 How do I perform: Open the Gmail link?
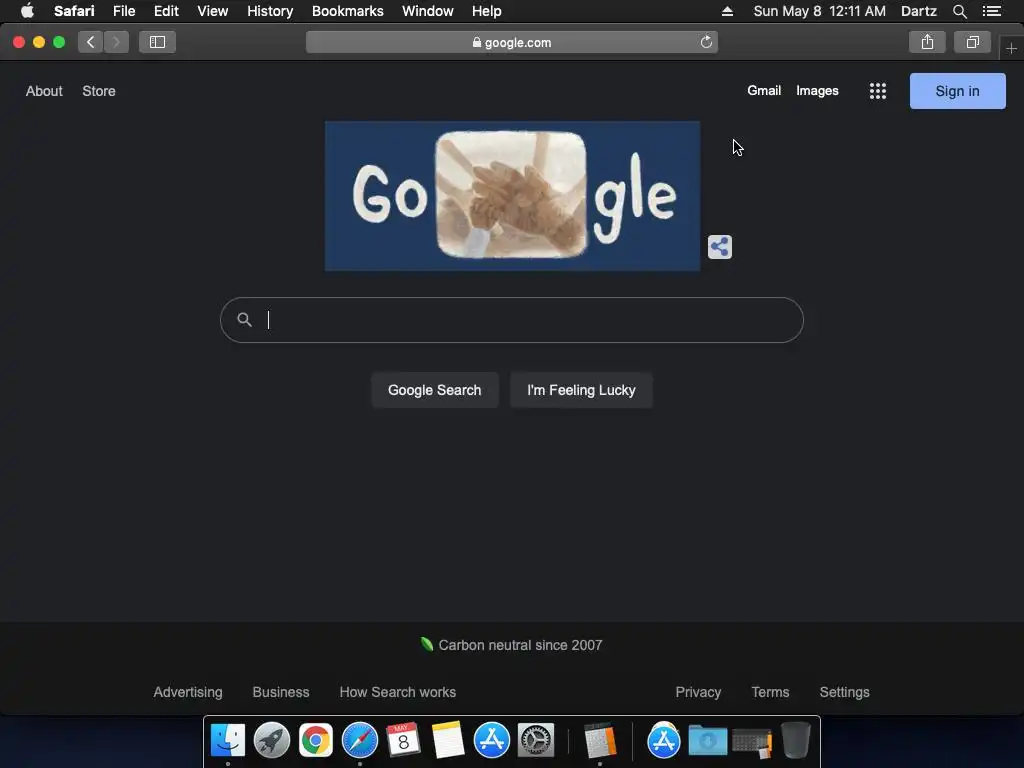pos(764,91)
